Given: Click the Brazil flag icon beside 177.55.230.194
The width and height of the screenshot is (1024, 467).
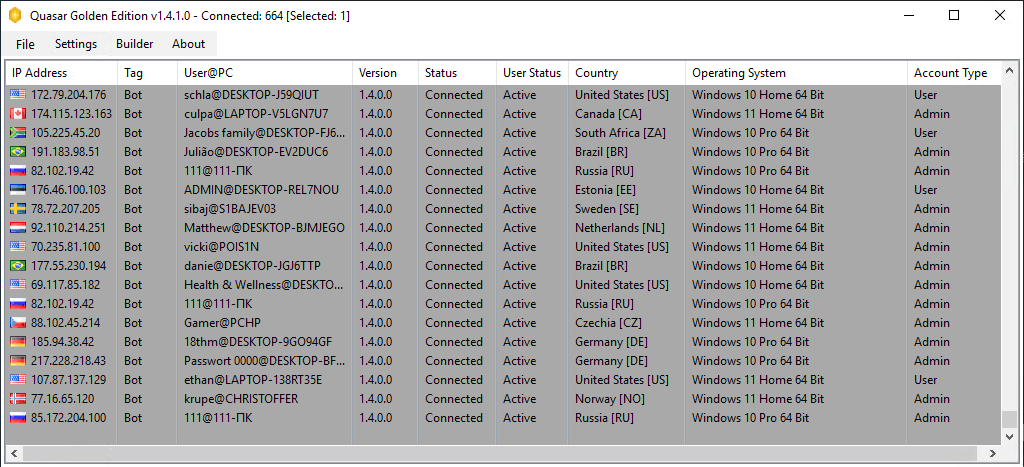Looking at the screenshot, I should (x=18, y=266).
